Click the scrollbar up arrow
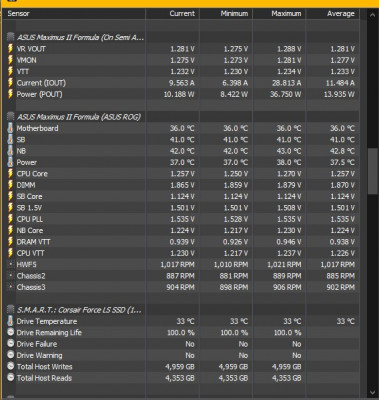Image resolution: width=379 pixels, height=400 pixels. tap(373, 15)
